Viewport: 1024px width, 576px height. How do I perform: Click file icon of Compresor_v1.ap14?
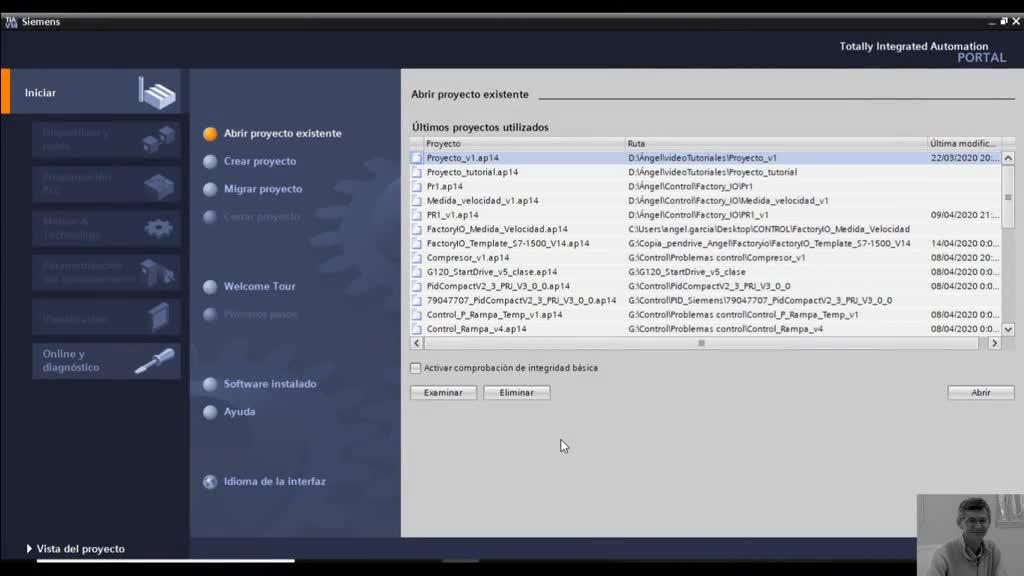[x=417, y=258]
